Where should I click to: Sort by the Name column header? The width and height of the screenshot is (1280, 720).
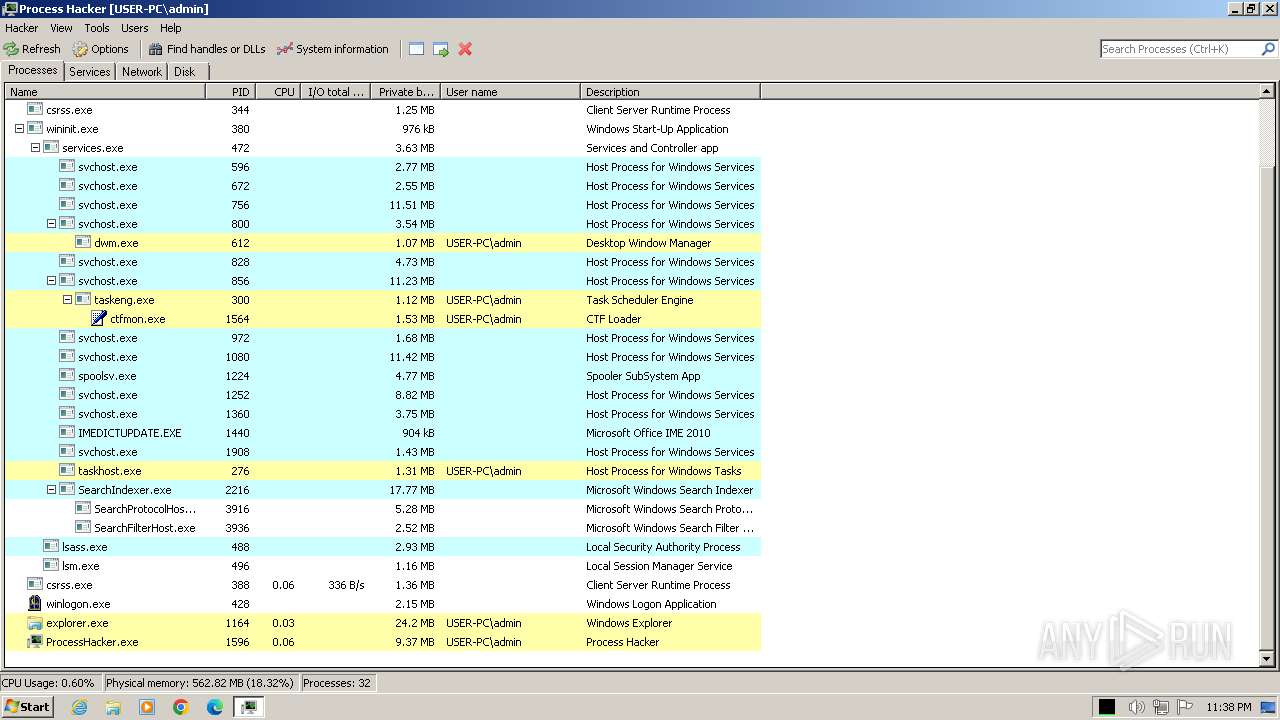(105, 92)
